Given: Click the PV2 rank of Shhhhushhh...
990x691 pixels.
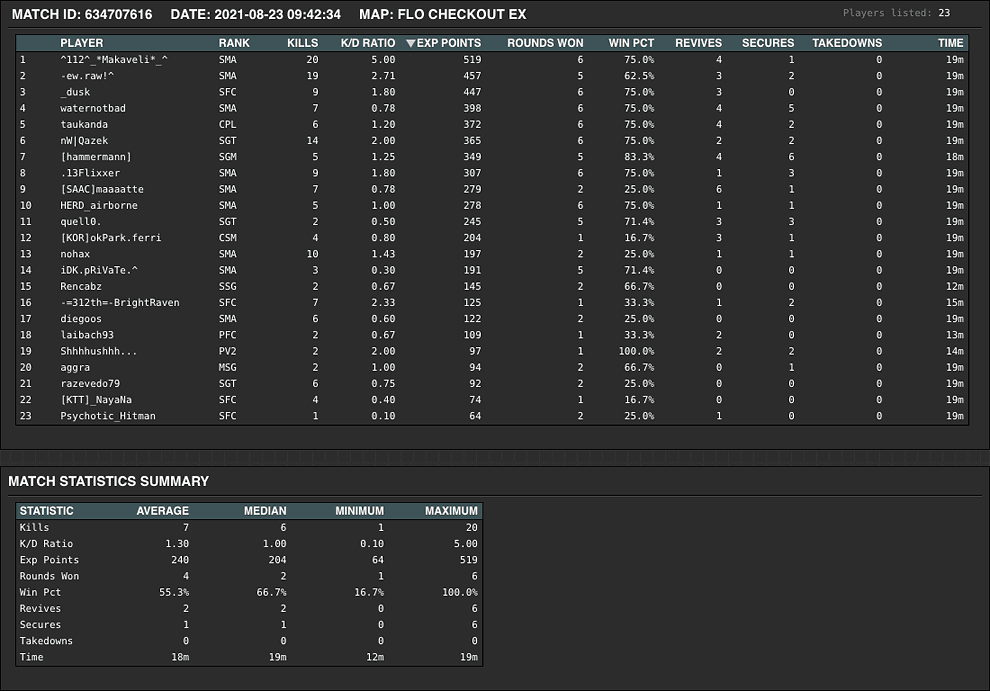Looking at the screenshot, I should coord(227,351).
